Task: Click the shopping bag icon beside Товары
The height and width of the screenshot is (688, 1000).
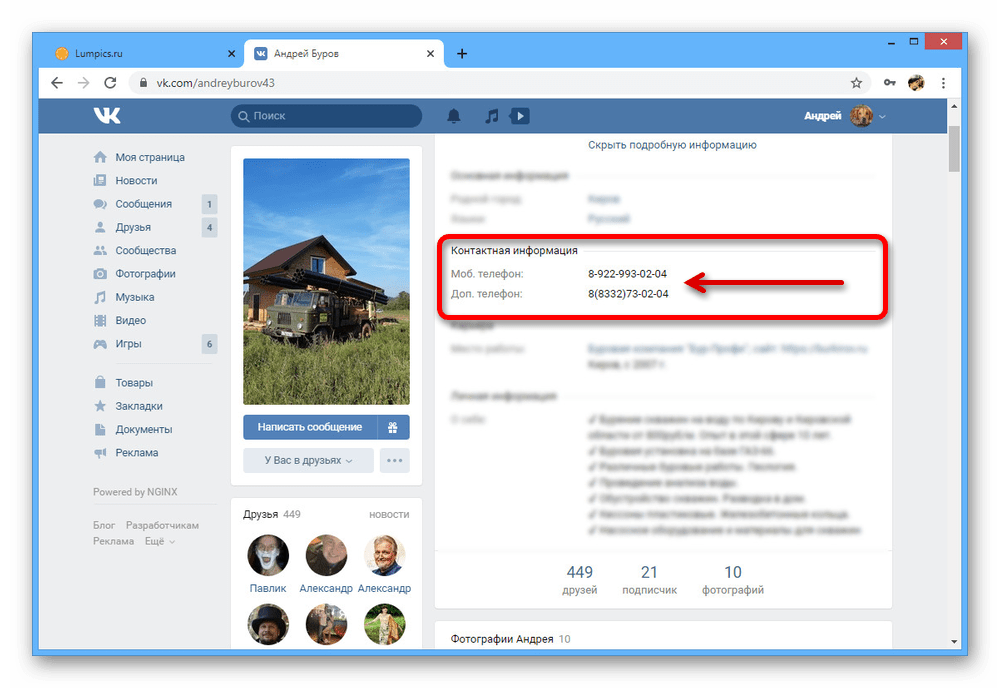Action: coord(100,382)
